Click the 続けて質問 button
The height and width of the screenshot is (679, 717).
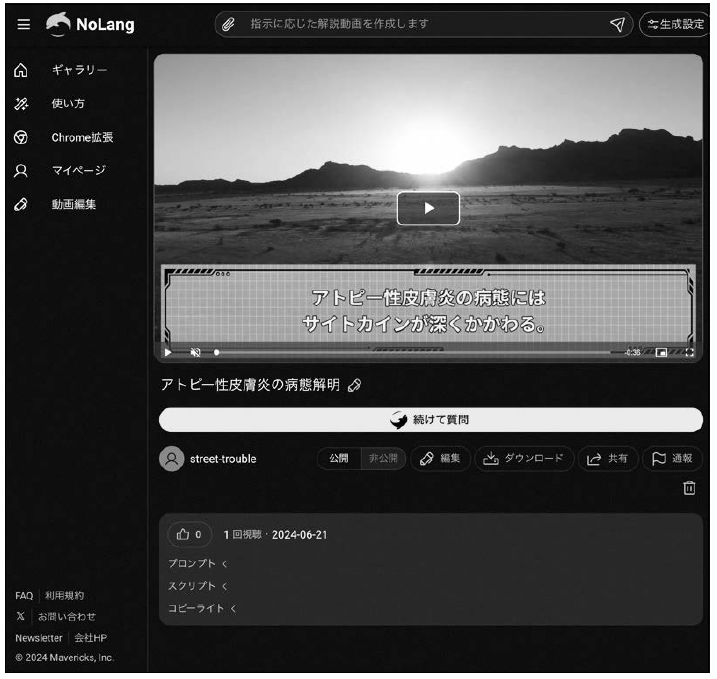(430, 419)
